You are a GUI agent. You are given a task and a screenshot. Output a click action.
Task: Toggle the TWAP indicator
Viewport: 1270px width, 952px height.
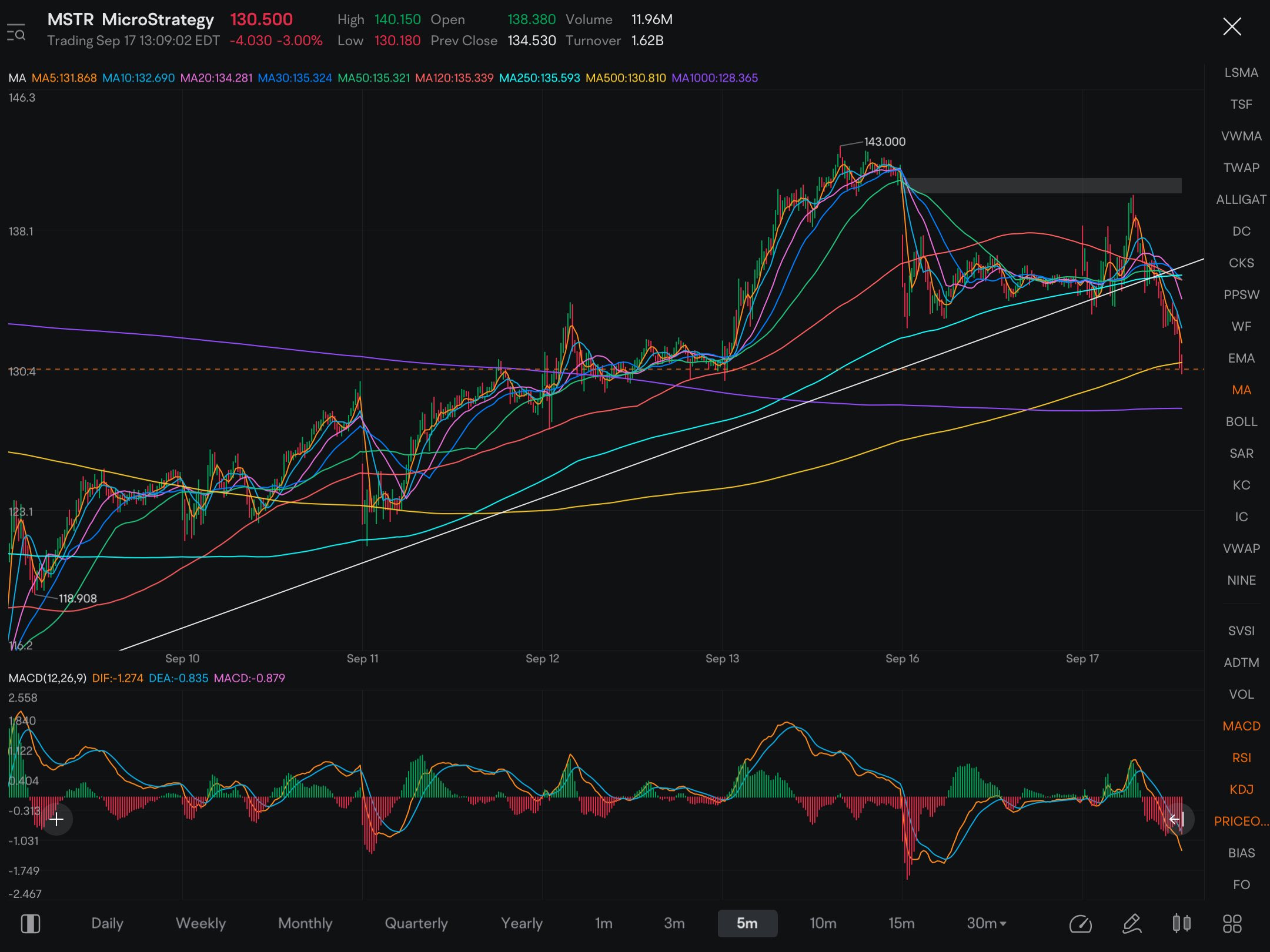point(1241,168)
